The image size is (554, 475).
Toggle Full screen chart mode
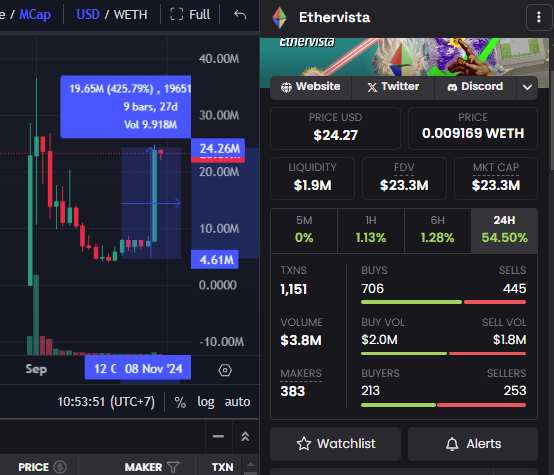pos(190,14)
